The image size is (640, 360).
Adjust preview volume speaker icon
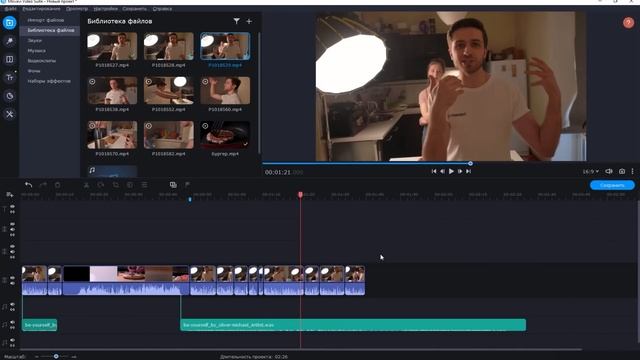609,171
